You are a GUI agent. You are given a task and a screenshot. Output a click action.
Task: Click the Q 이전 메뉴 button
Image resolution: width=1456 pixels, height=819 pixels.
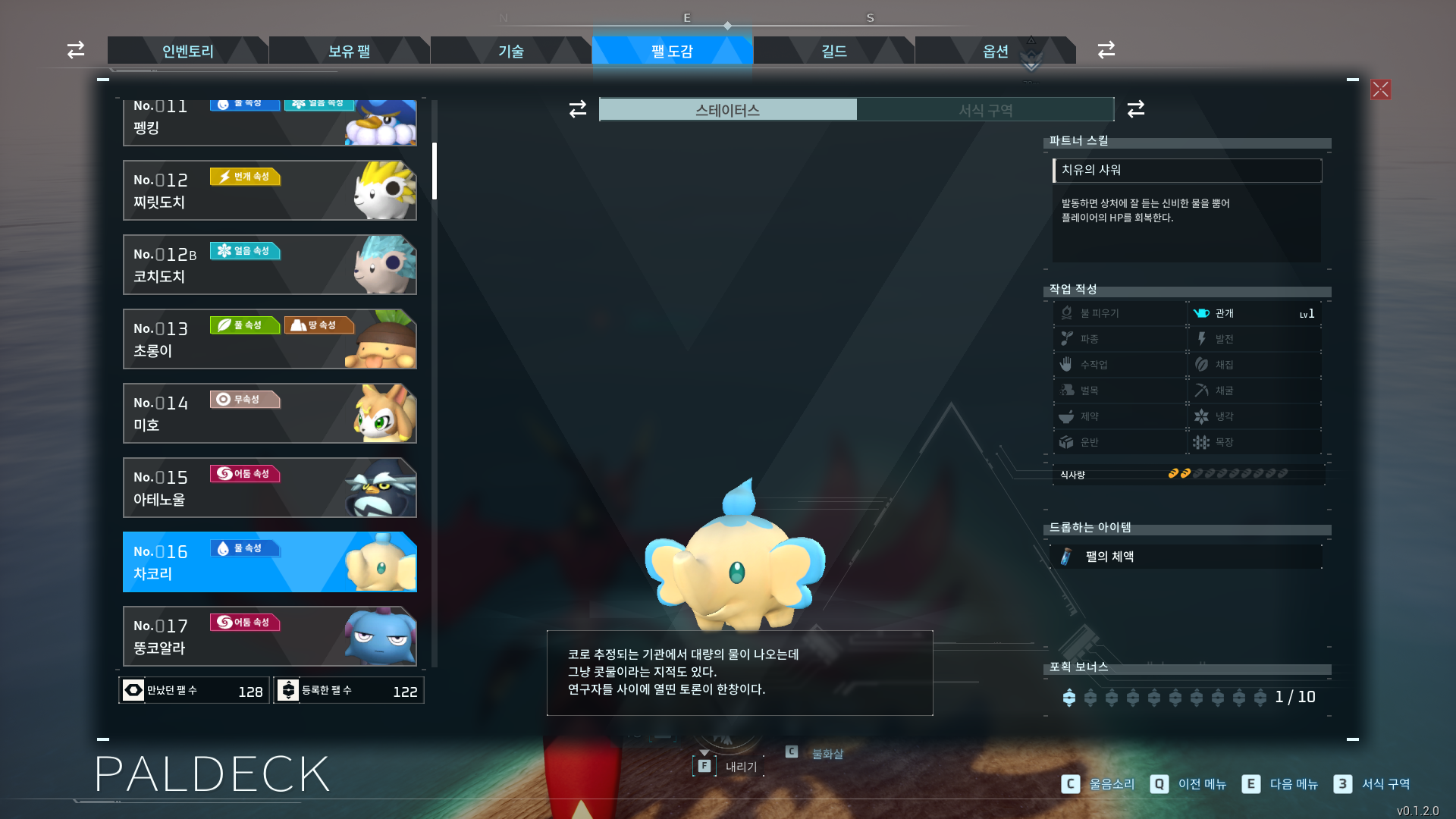tap(1188, 783)
